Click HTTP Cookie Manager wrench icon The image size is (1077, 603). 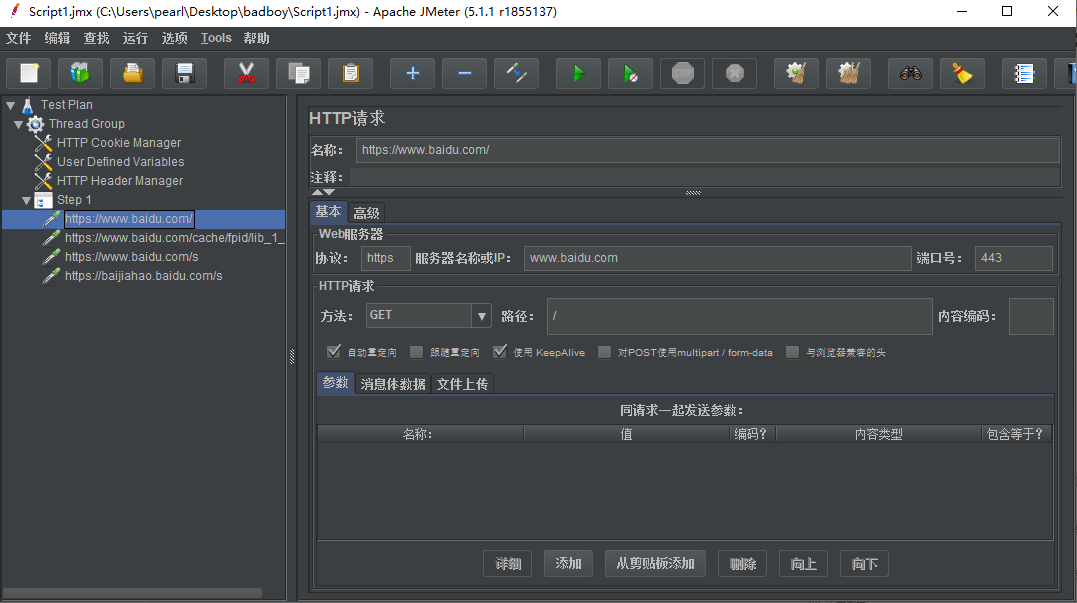click(43, 143)
